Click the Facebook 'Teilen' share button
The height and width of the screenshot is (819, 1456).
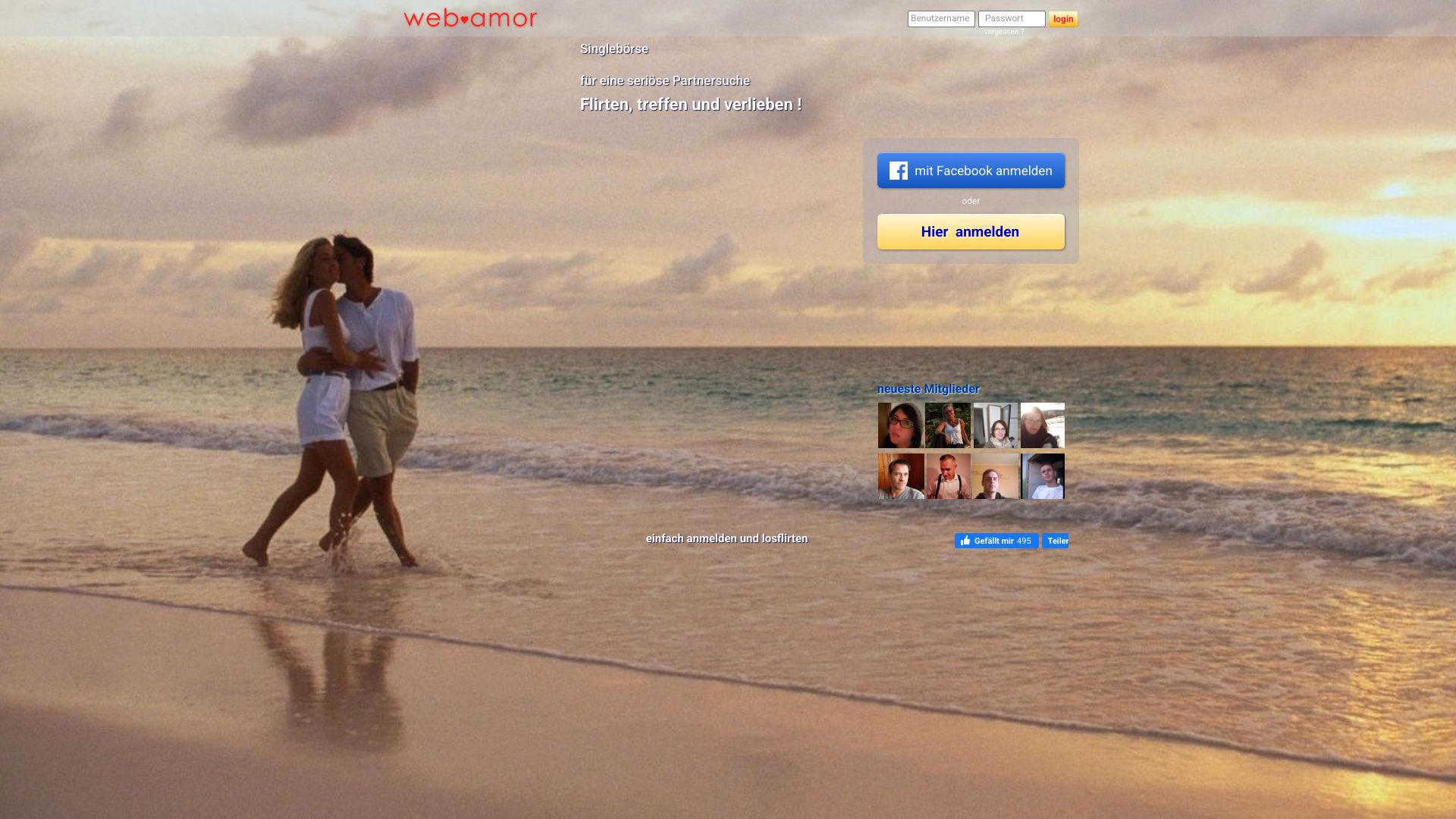pos(1055,541)
